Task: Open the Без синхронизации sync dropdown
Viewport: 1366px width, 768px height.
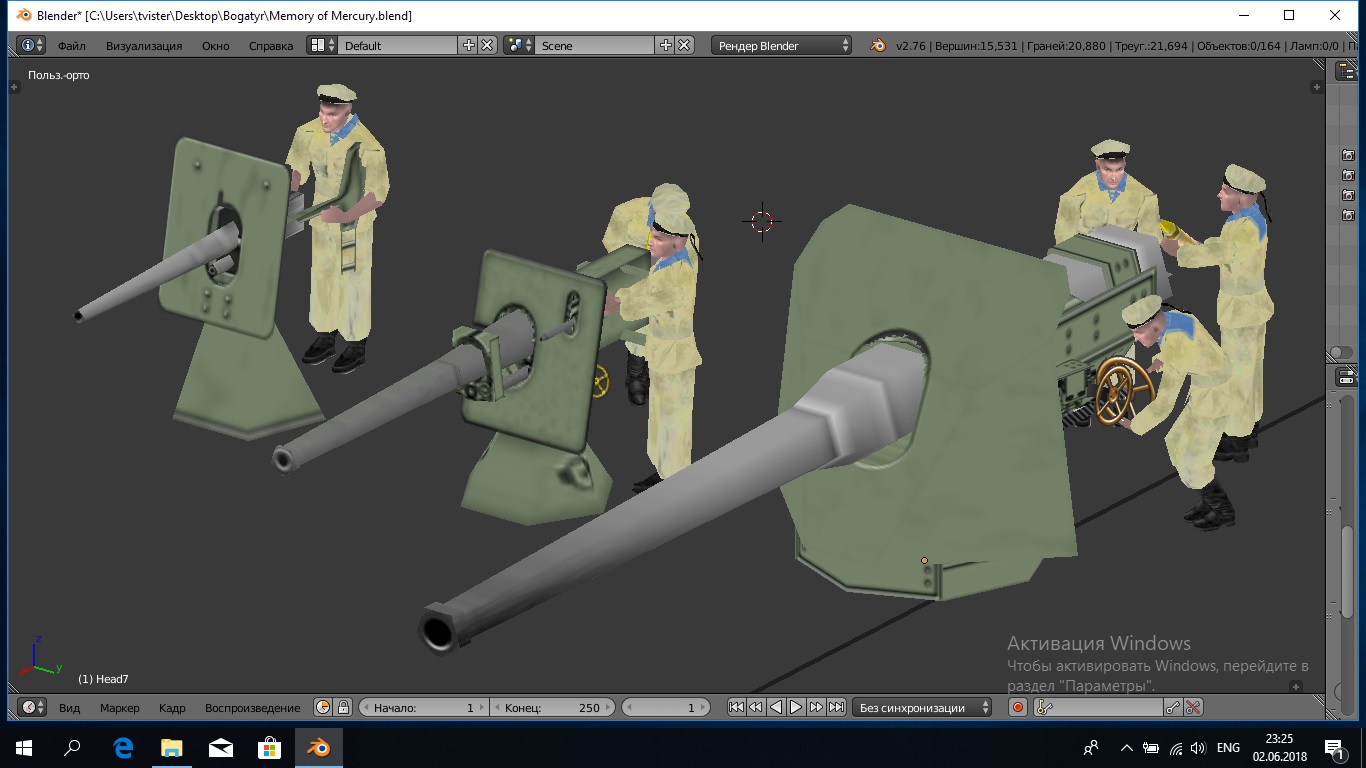Action: tap(922, 707)
